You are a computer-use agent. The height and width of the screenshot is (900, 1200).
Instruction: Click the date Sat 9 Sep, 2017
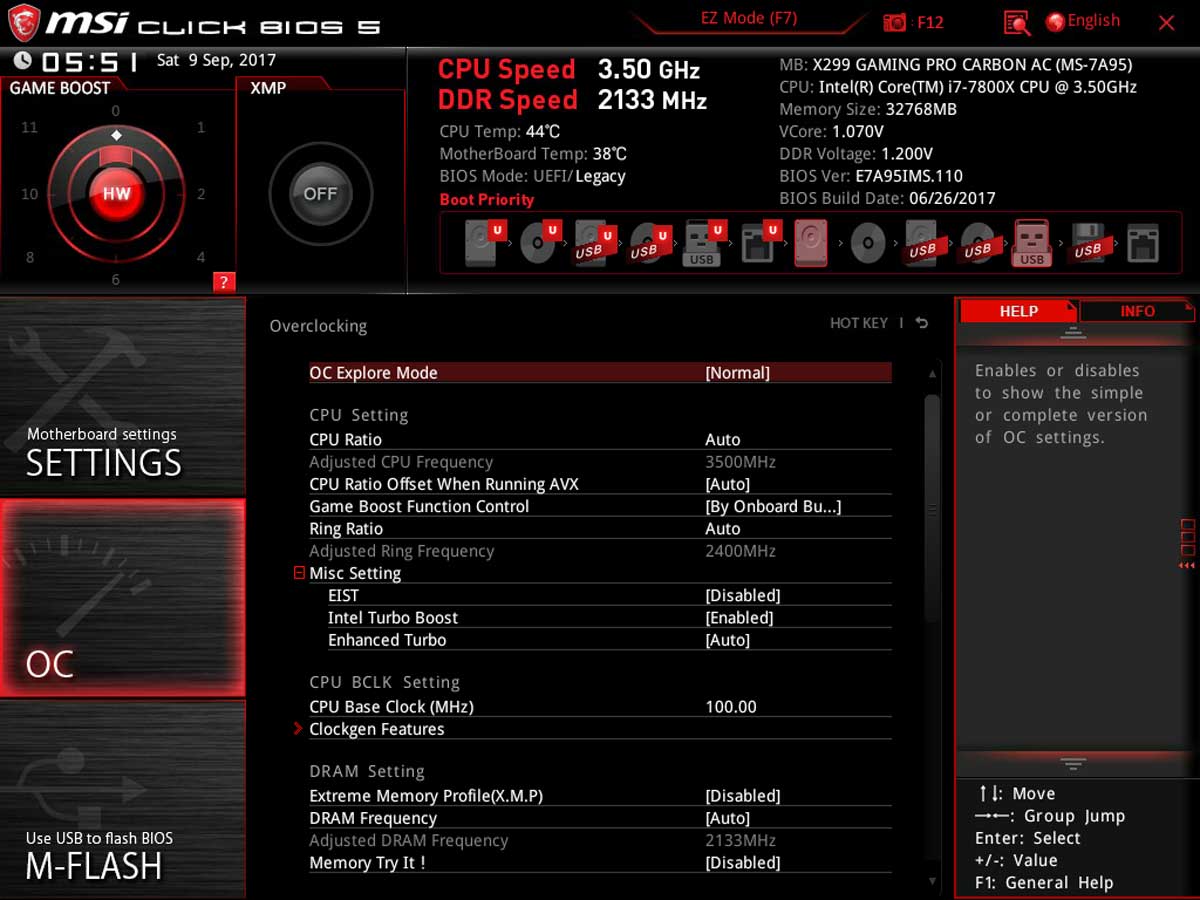tap(216, 60)
